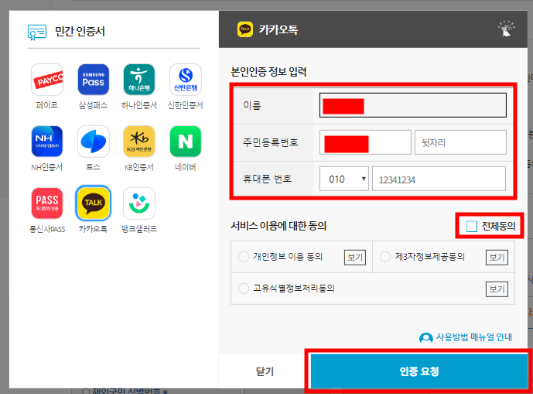Screen dimensions: 533x394
Task: Click the user manual person icon
Action: [x=426, y=338]
